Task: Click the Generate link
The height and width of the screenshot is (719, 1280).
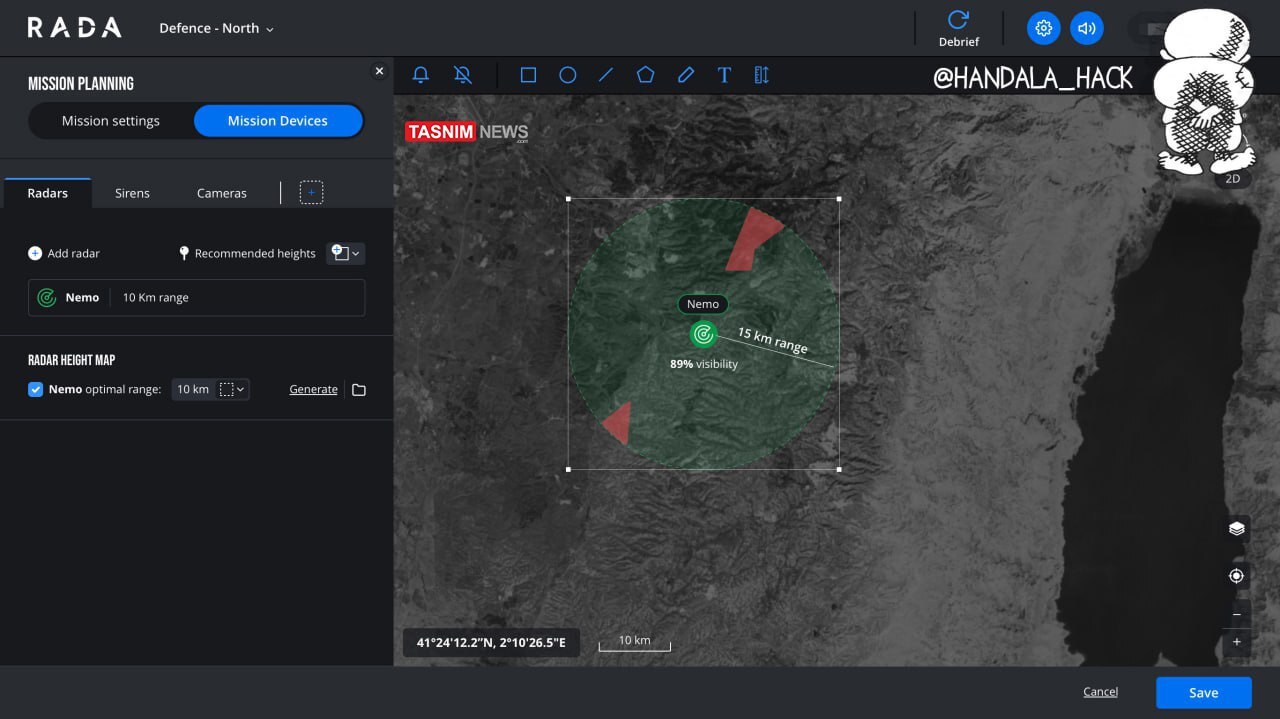Action: (x=313, y=390)
